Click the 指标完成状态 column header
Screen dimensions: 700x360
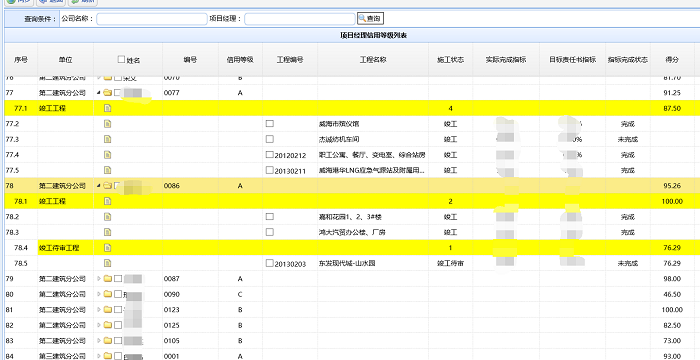(x=628, y=59)
